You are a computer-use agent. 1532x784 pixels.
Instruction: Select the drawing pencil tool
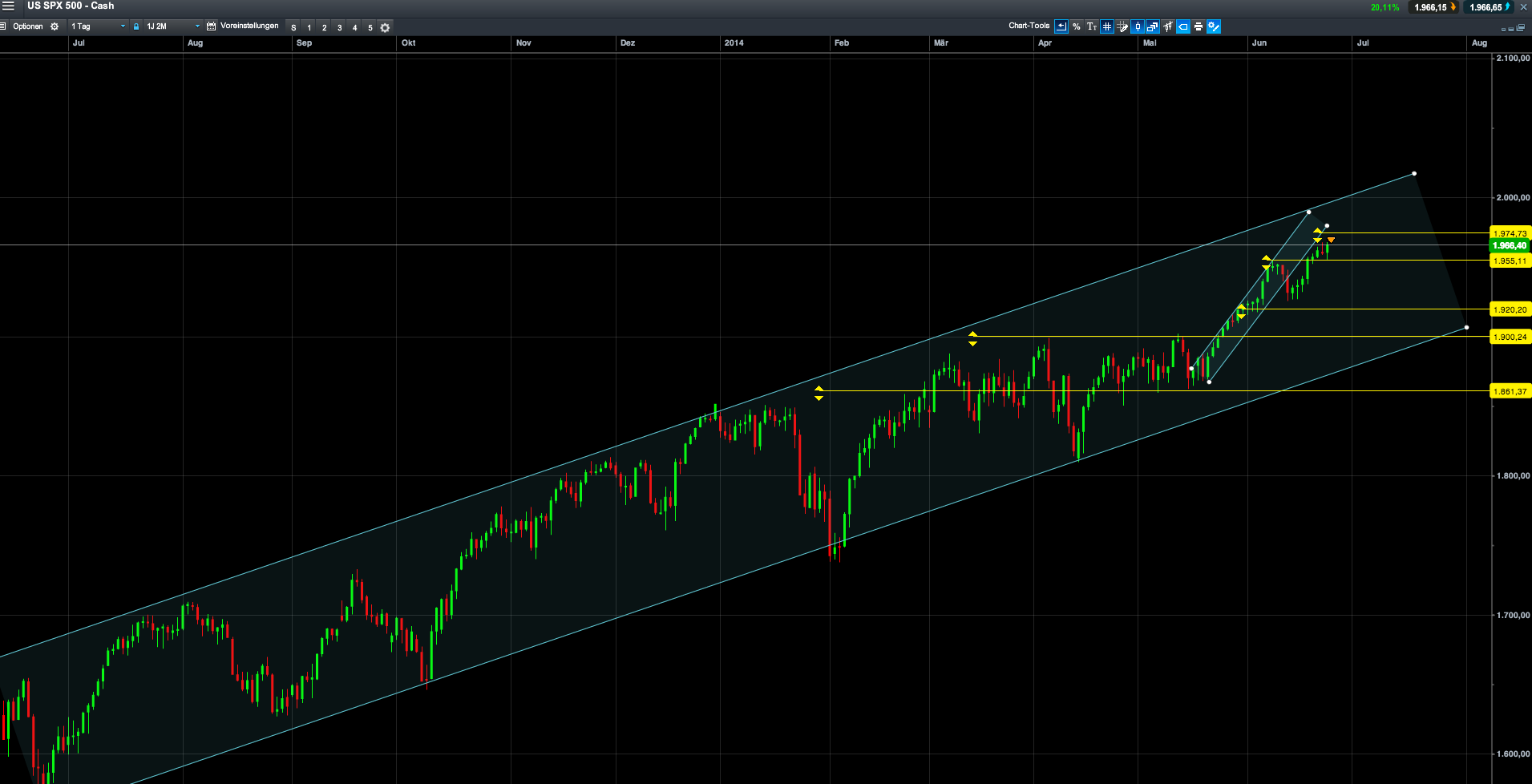click(1122, 26)
